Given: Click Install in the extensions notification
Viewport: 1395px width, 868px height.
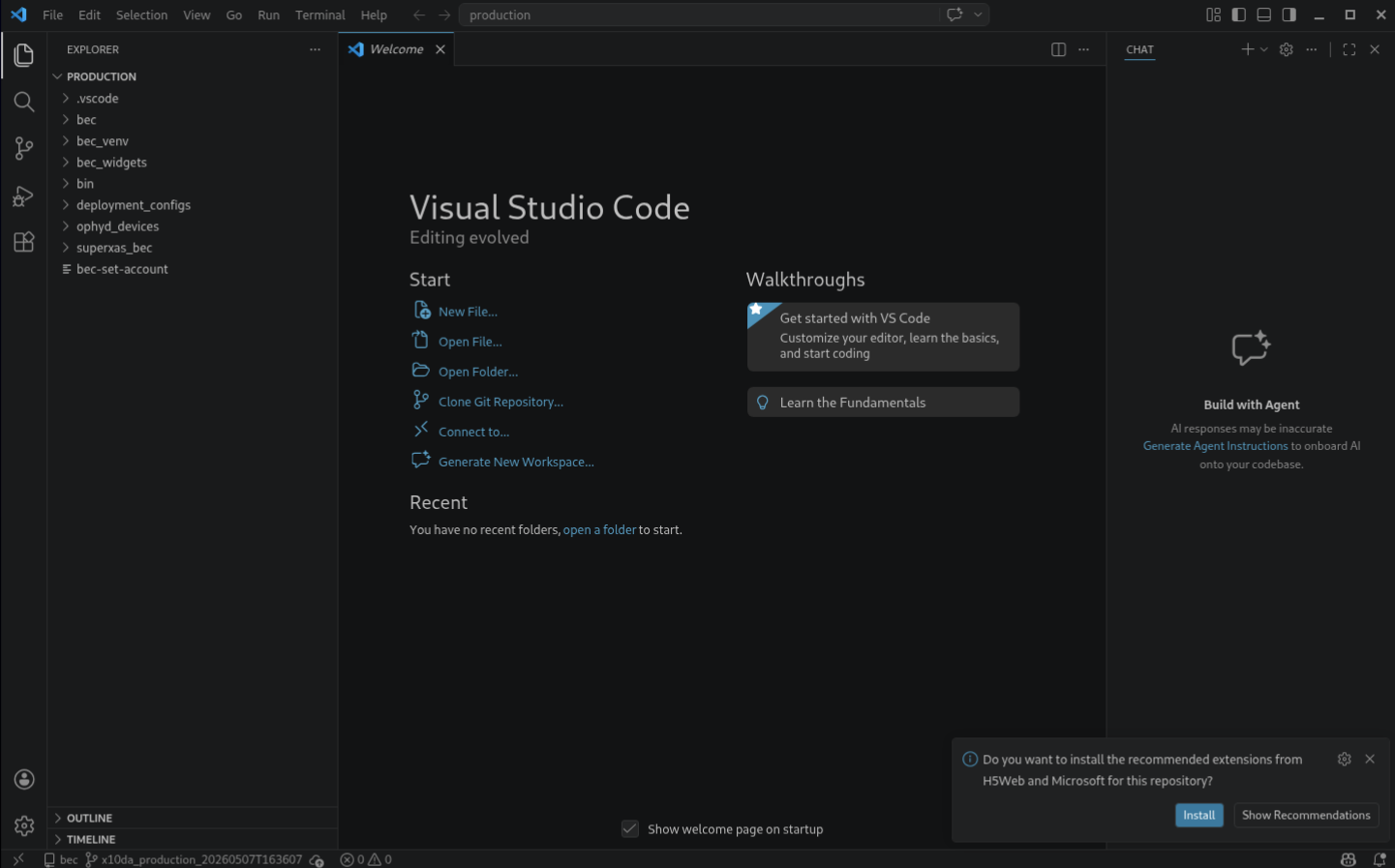Looking at the screenshot, I should [1199, 815].
